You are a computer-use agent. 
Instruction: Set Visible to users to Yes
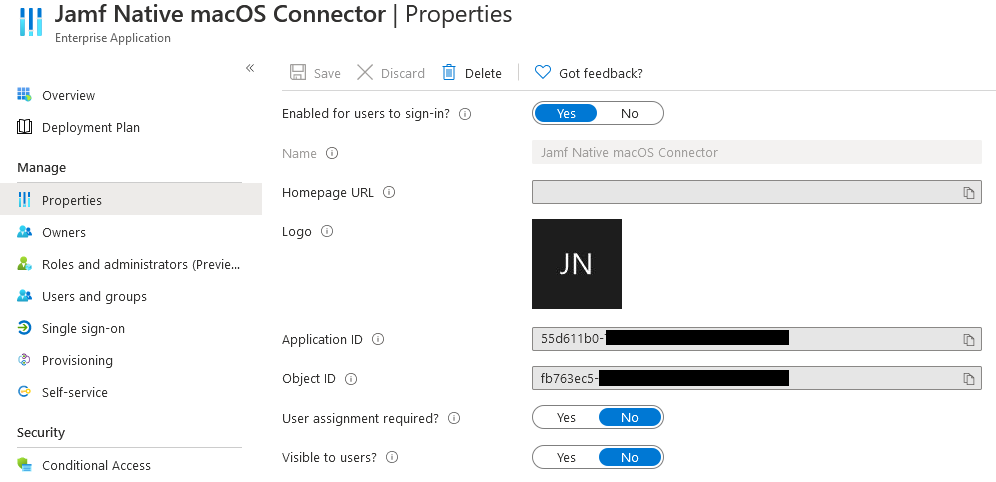(x=566, y=457)
